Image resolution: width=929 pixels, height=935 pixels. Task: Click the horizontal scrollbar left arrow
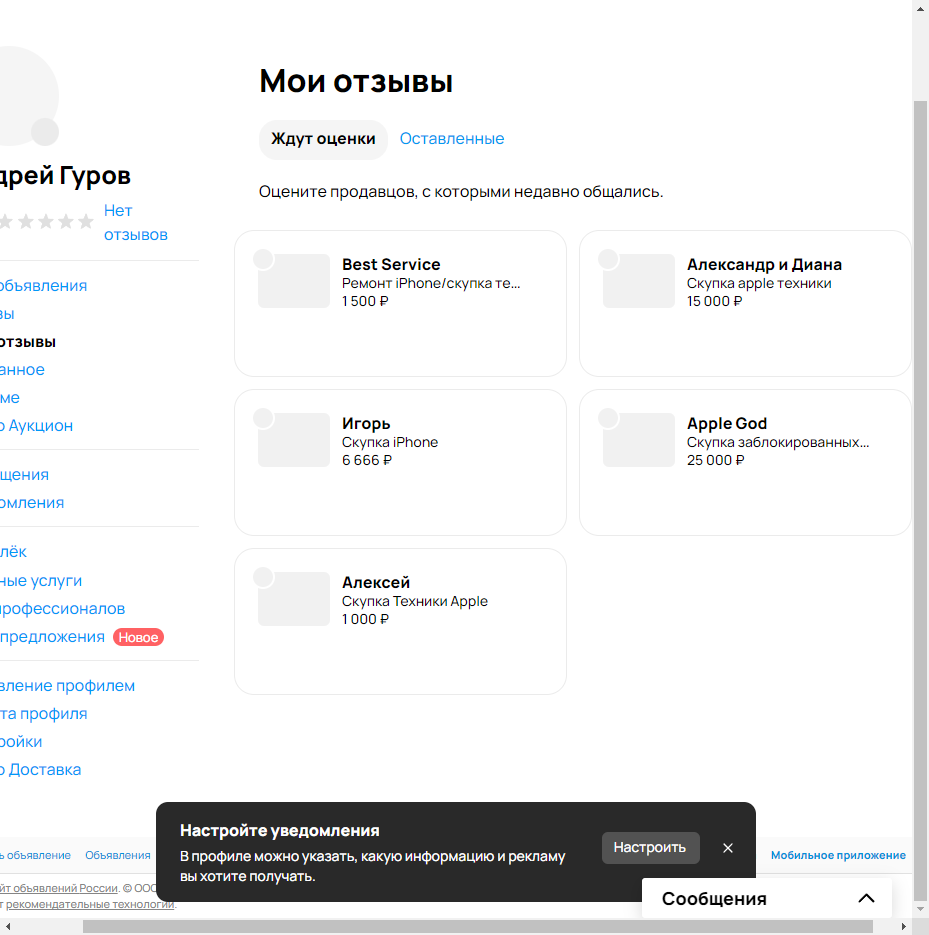8,927
